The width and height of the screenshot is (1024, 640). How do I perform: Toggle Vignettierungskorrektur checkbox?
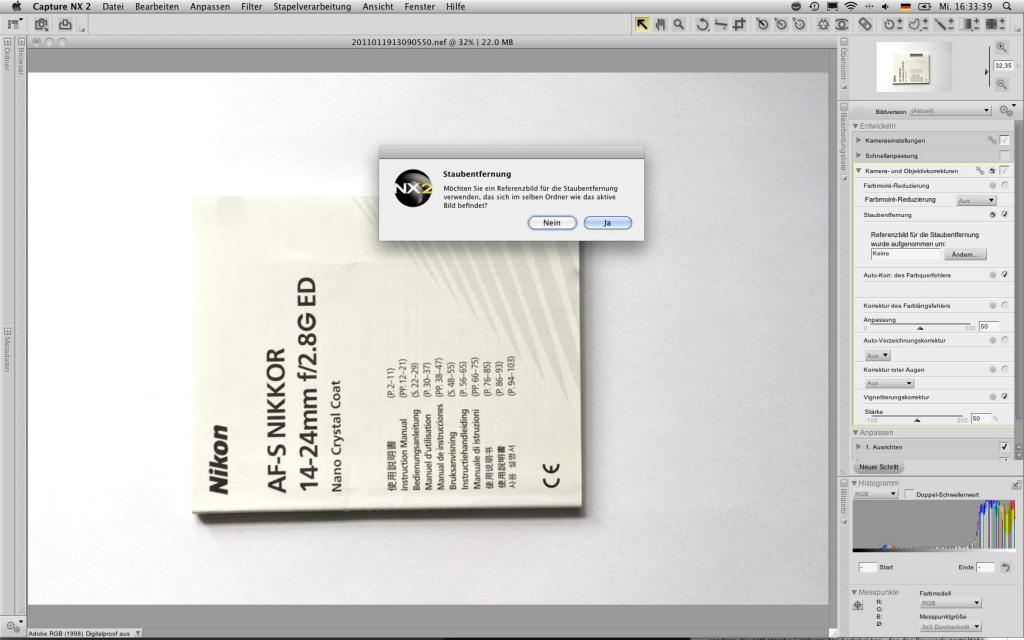click(1004, 397)
